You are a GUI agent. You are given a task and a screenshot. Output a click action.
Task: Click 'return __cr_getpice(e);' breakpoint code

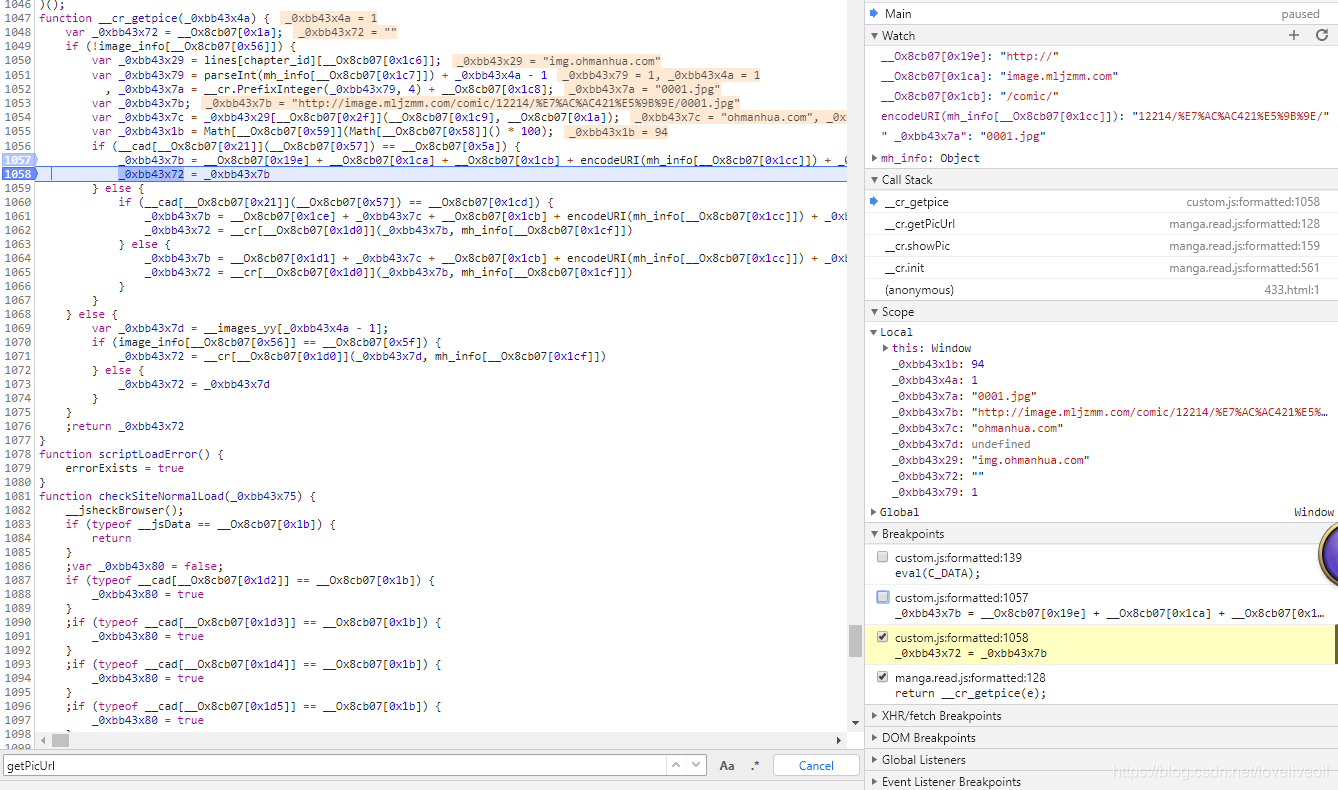970,693
